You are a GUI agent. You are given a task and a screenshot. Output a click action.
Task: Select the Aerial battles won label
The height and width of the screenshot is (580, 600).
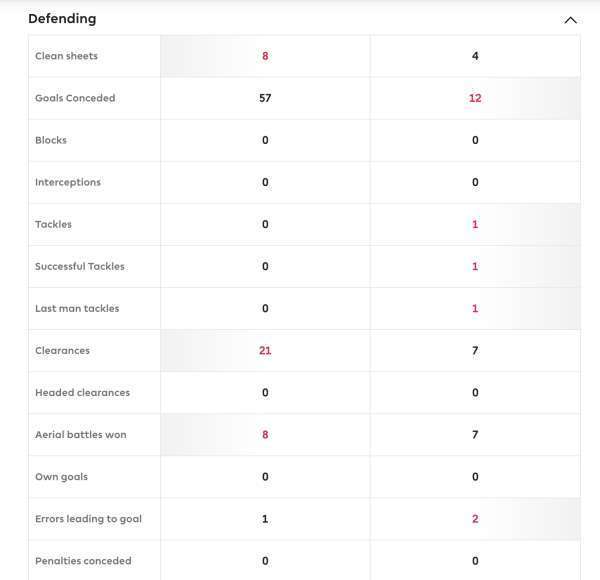(81, 434)
